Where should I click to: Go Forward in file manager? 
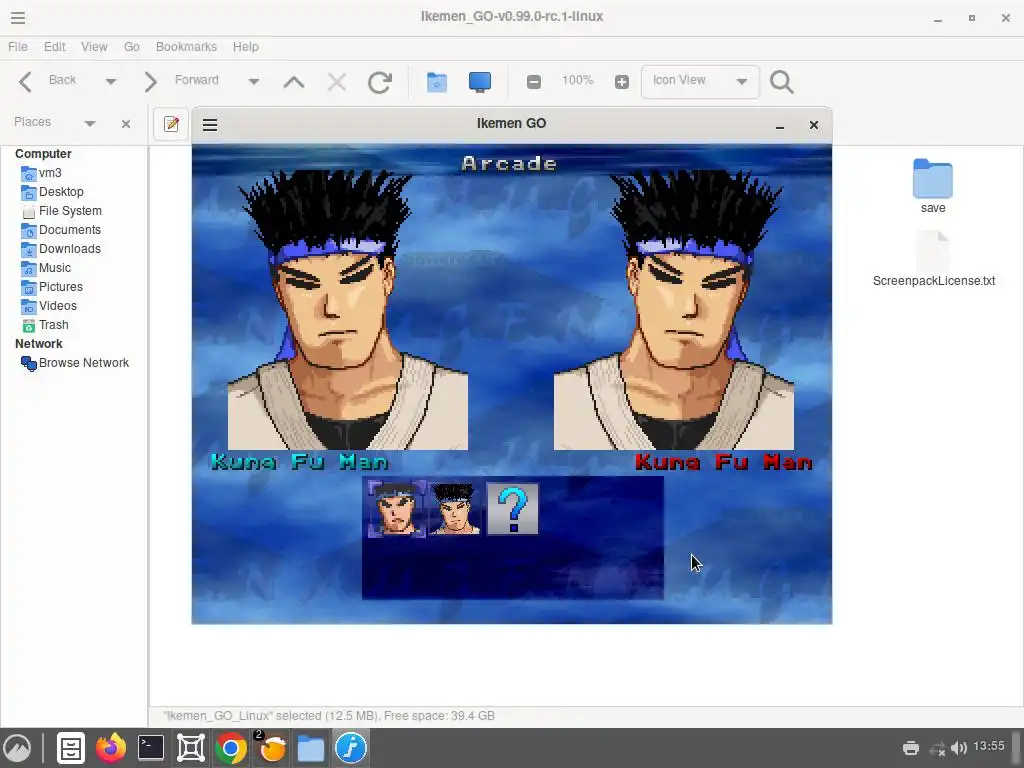180,81
